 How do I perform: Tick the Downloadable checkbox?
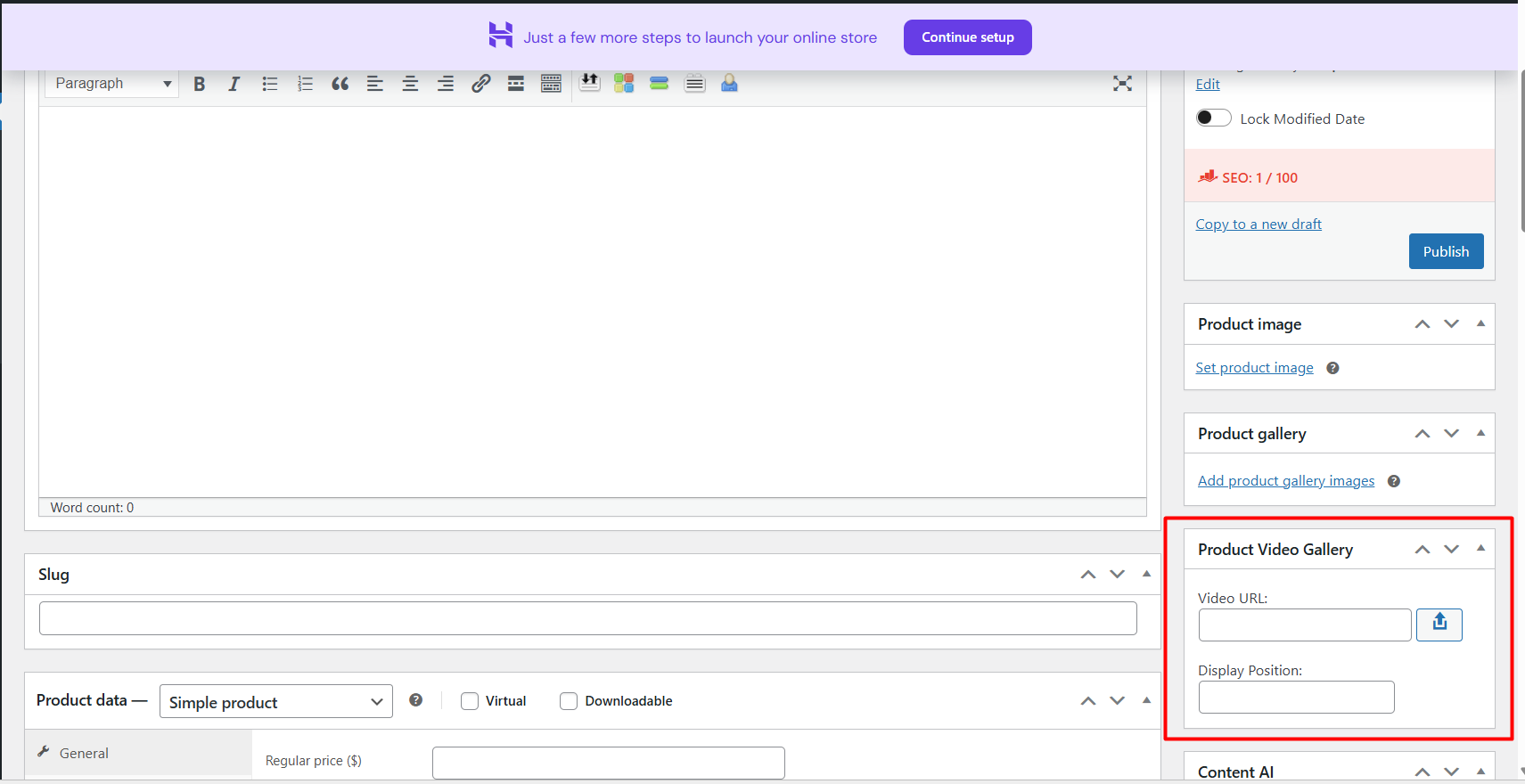[x=569, y=701]
